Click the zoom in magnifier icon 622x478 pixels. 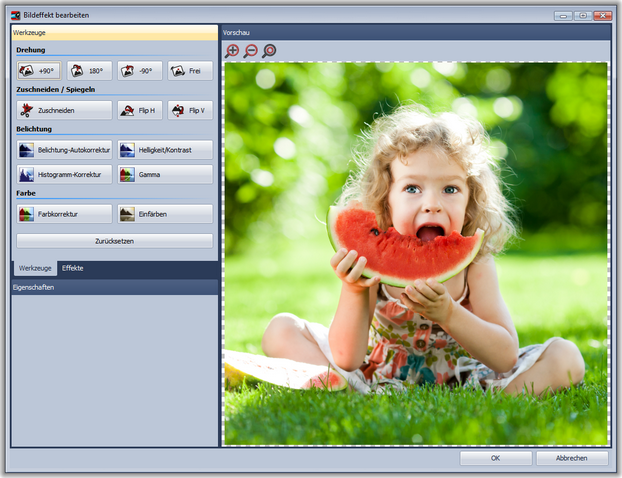coord(232,51)
